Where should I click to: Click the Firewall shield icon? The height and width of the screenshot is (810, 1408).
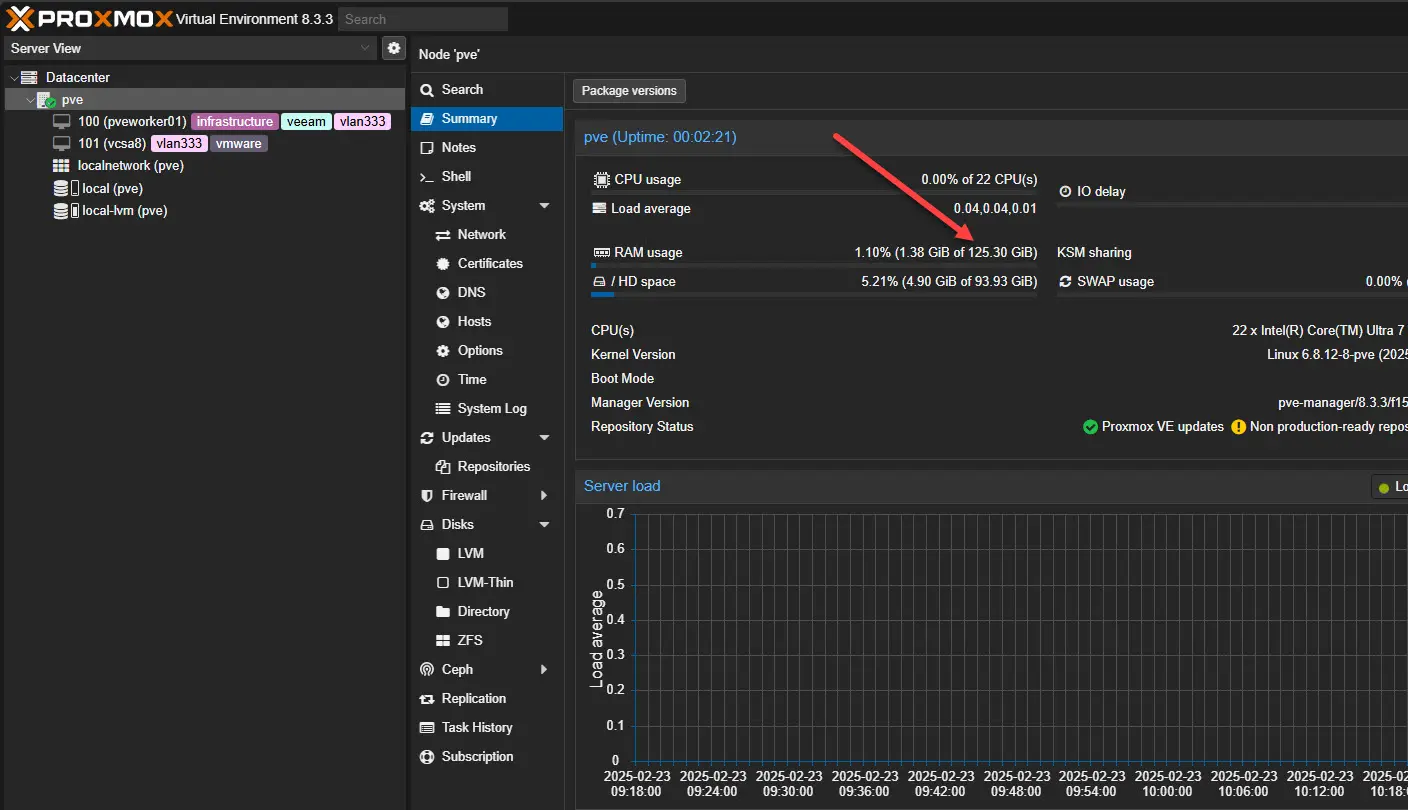[427, 496]
